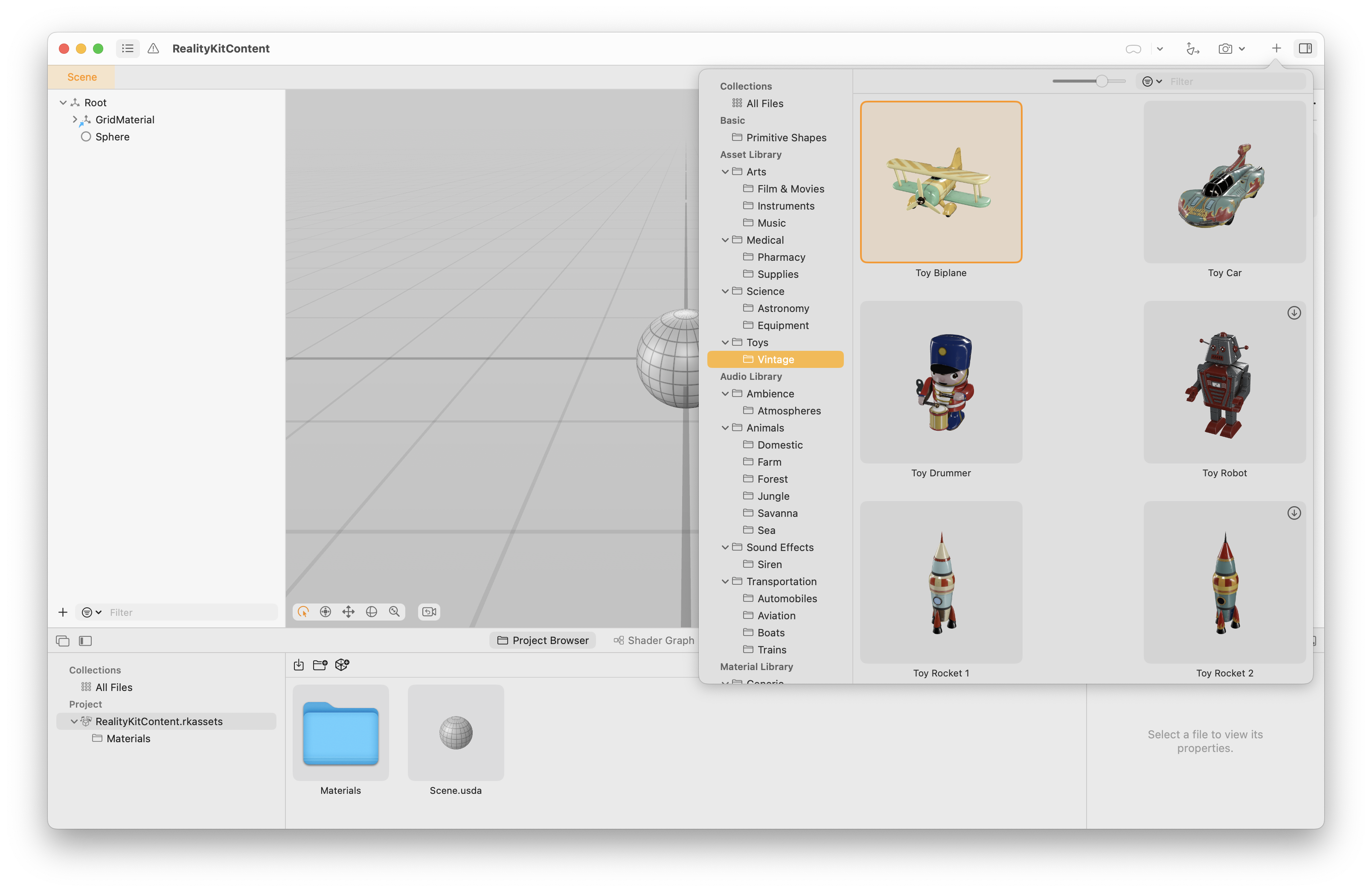Viewport: 1372px width, 892px height.
Task: Activate the Move tool in the viewport toolbar
Action: 349,612
